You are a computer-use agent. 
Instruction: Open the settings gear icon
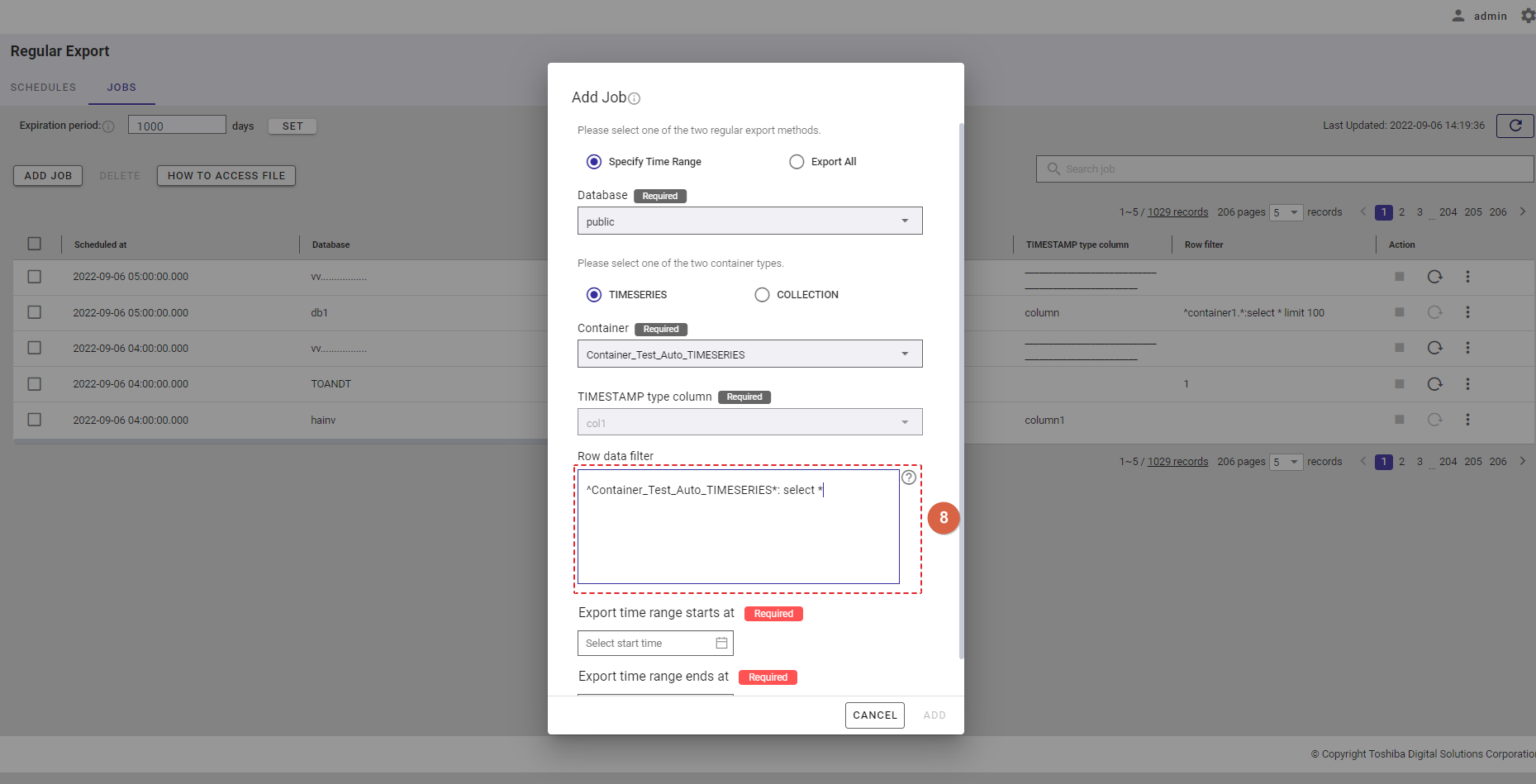[x=1528, y=16]
